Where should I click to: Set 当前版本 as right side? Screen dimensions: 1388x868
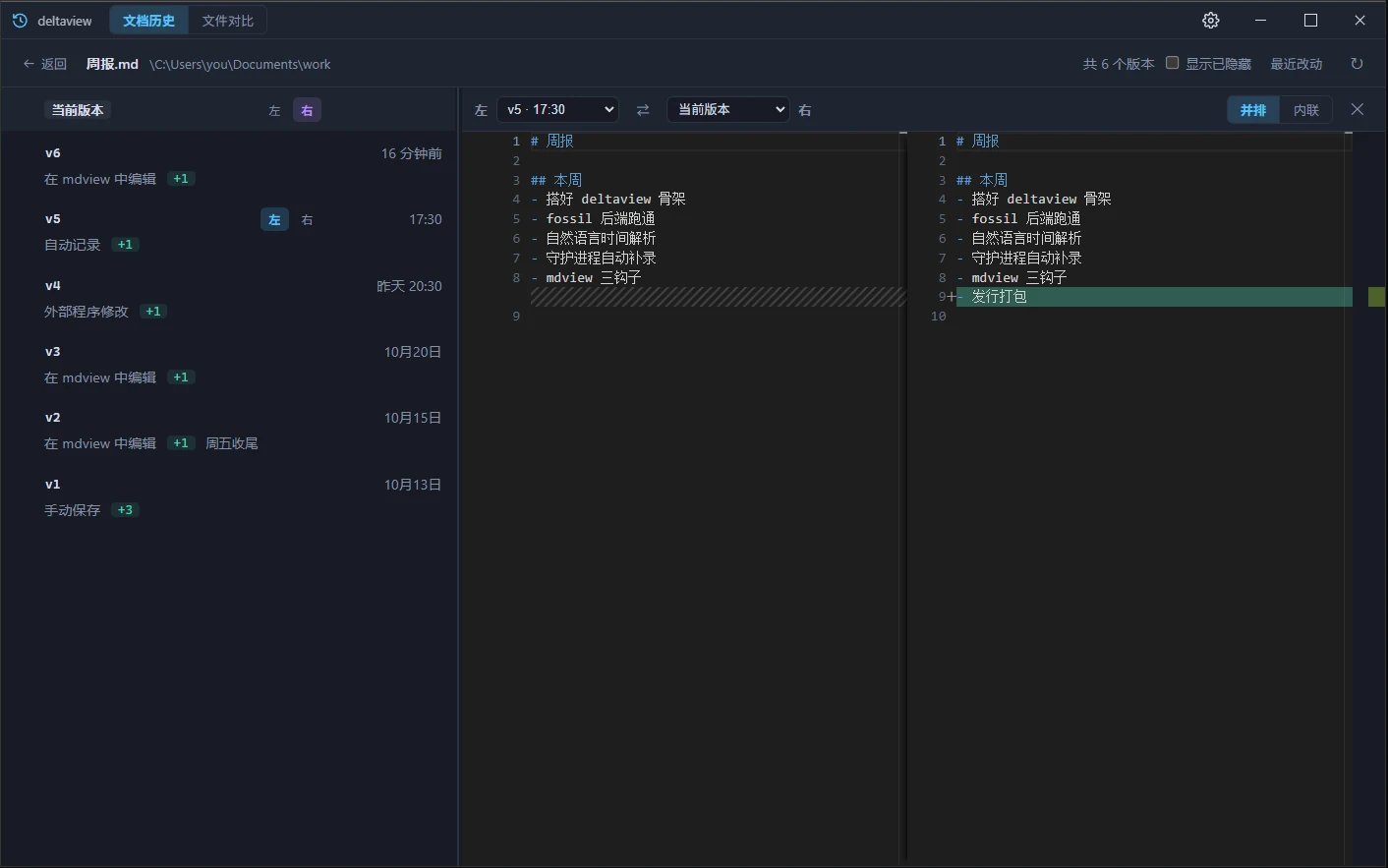click(x=307, y=110)
